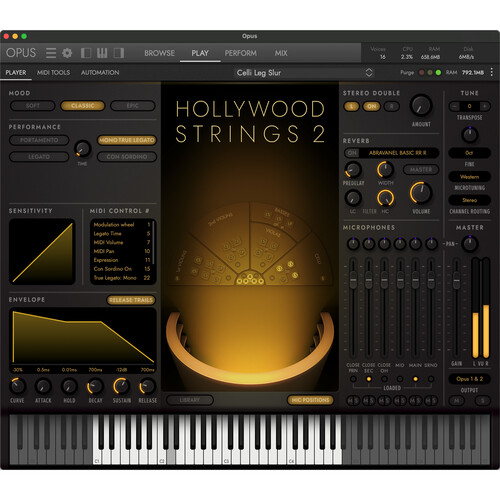Load the Close Sec microphone
The image size is (500, 500).
click(369, 379)
